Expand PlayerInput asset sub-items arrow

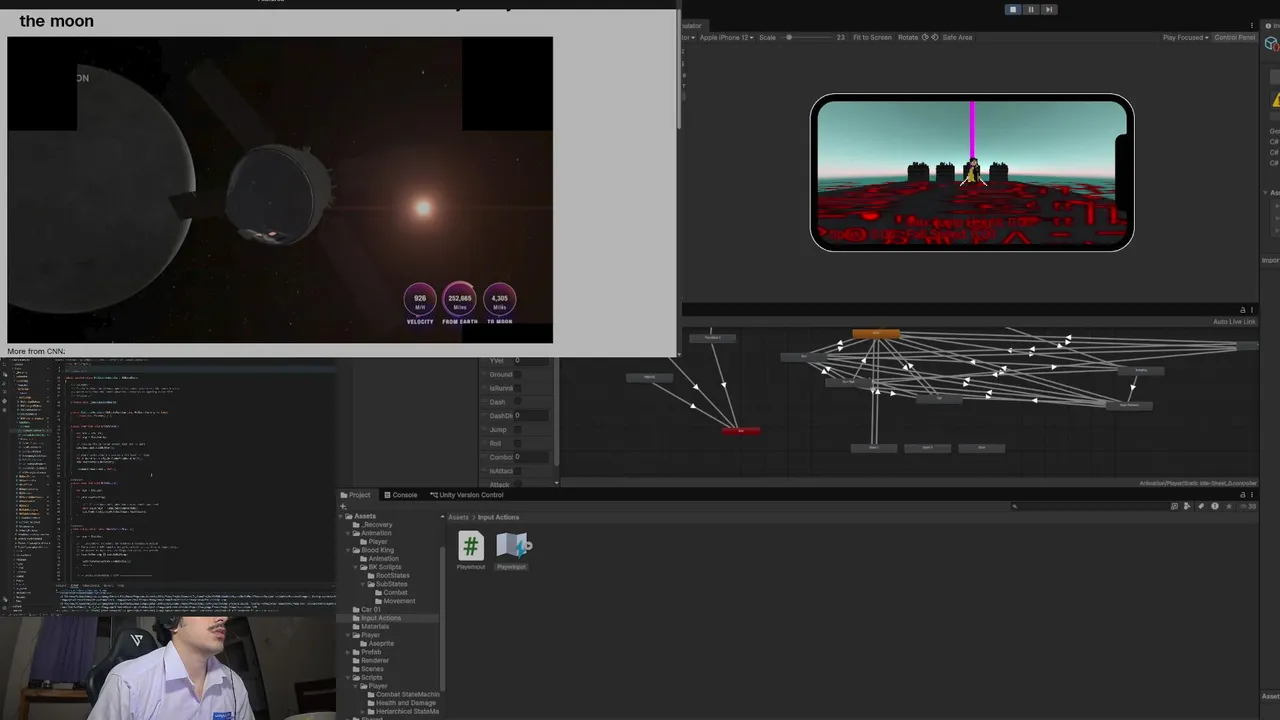coord(529,546)
